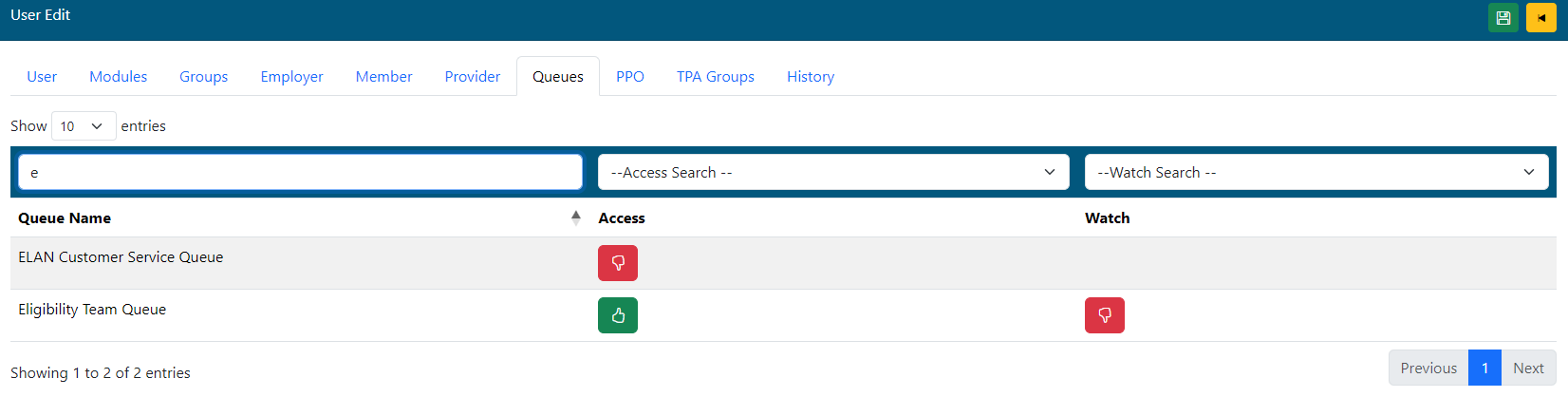The height and width of the screenshot is (397, 1568).
Task: Select the TPA Groups tab
Action: tap(715, 77)
